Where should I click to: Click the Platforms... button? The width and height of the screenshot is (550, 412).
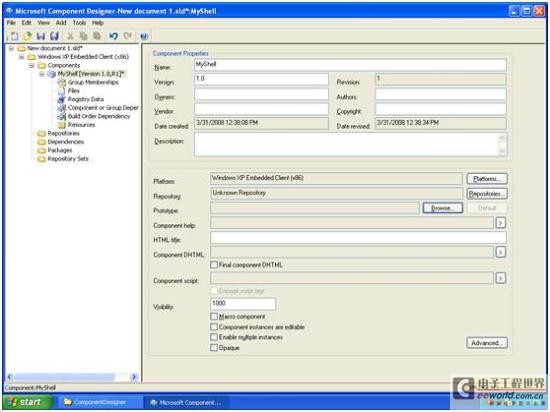coord(487,179)
